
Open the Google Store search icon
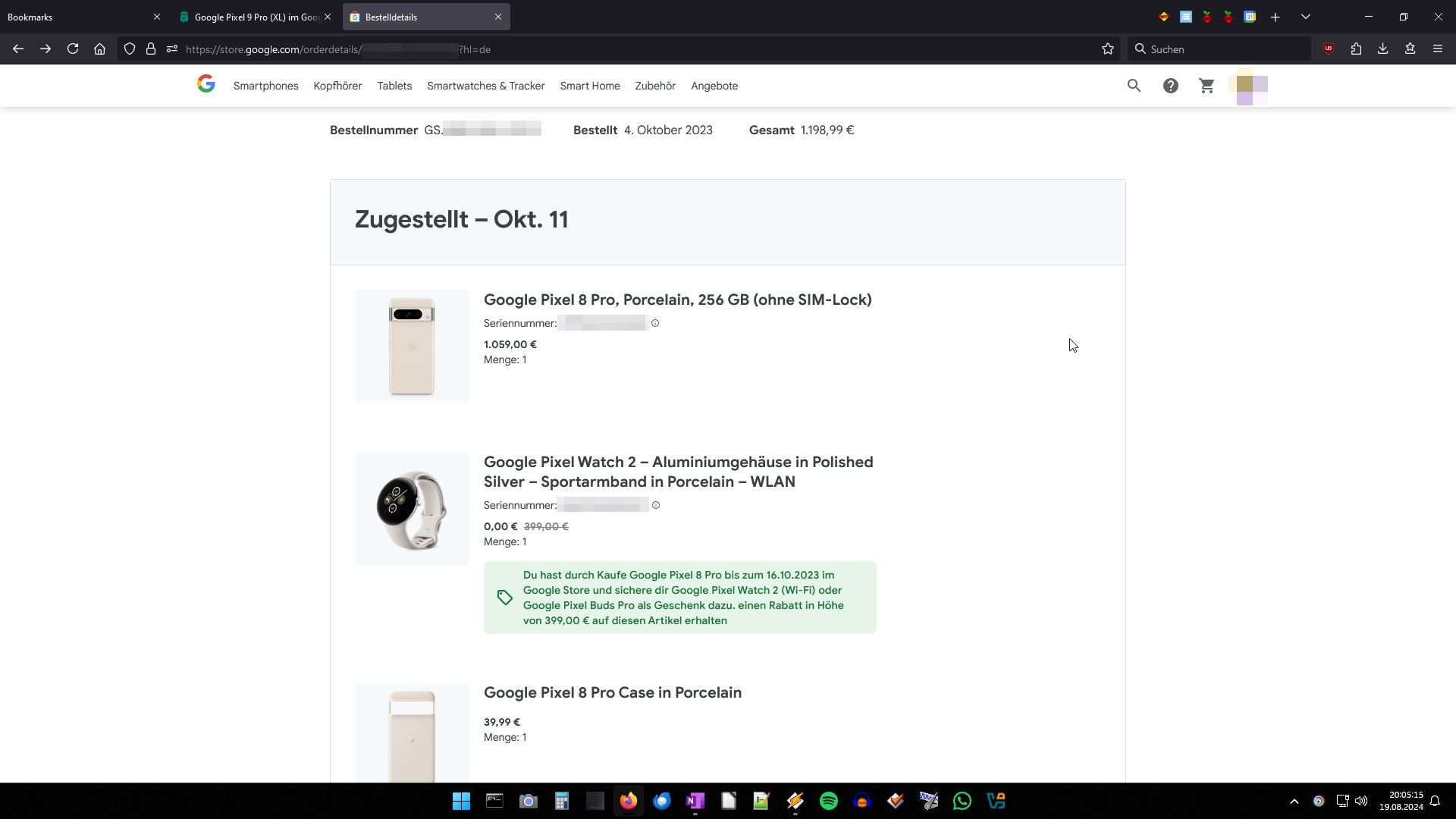point(1134,86)
